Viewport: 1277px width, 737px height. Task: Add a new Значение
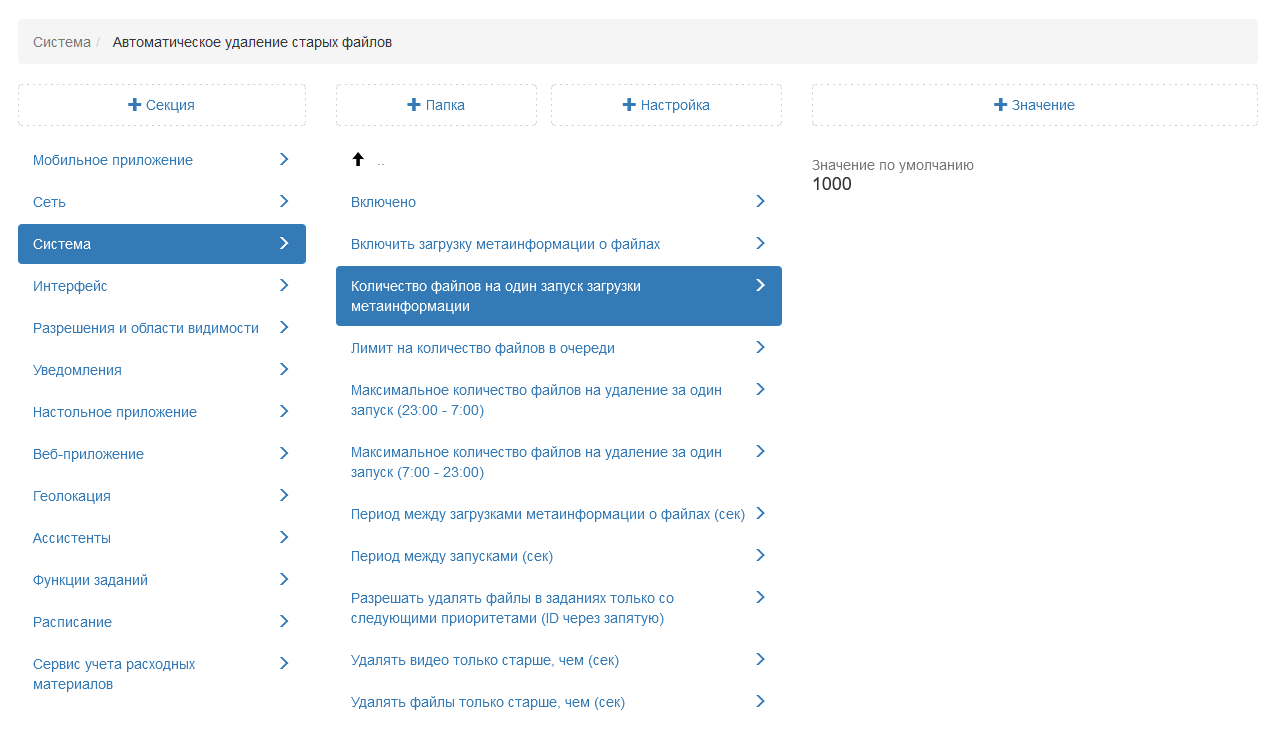[x=1034, y=105]
